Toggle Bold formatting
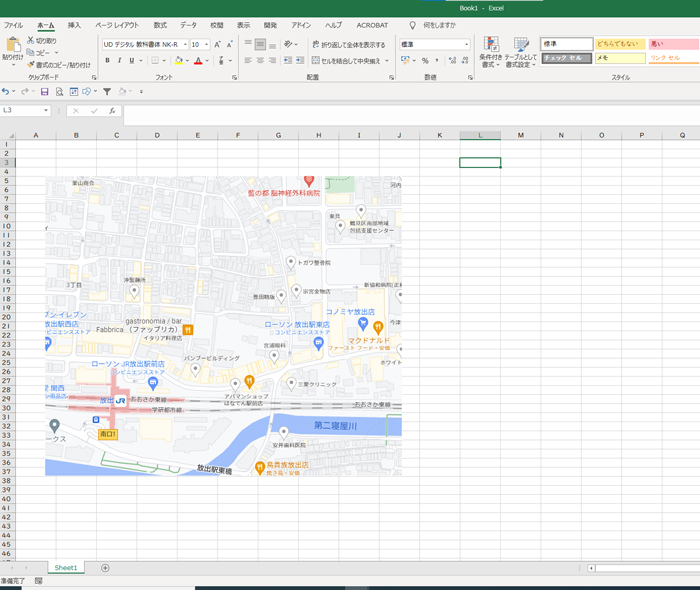Viewport: 700px width, 590px height. click(x=107, y=60)
